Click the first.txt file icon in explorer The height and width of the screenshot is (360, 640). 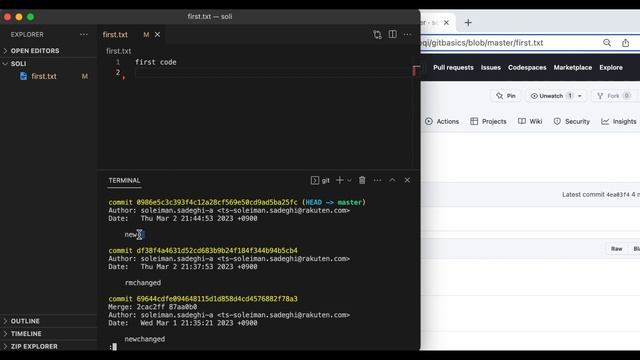pos(23,76)
